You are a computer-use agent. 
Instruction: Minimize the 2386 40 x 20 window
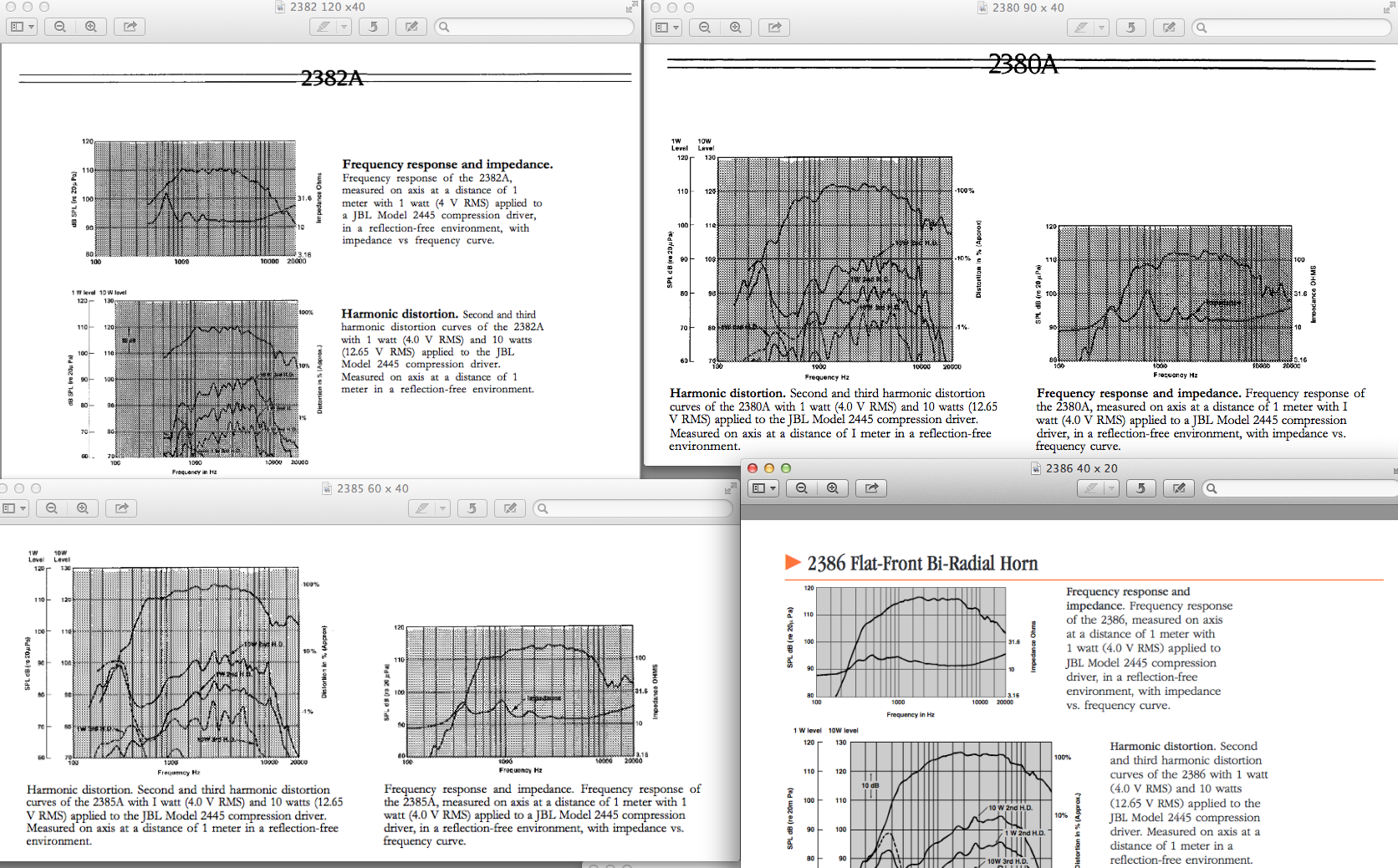[x=769, y=468]
